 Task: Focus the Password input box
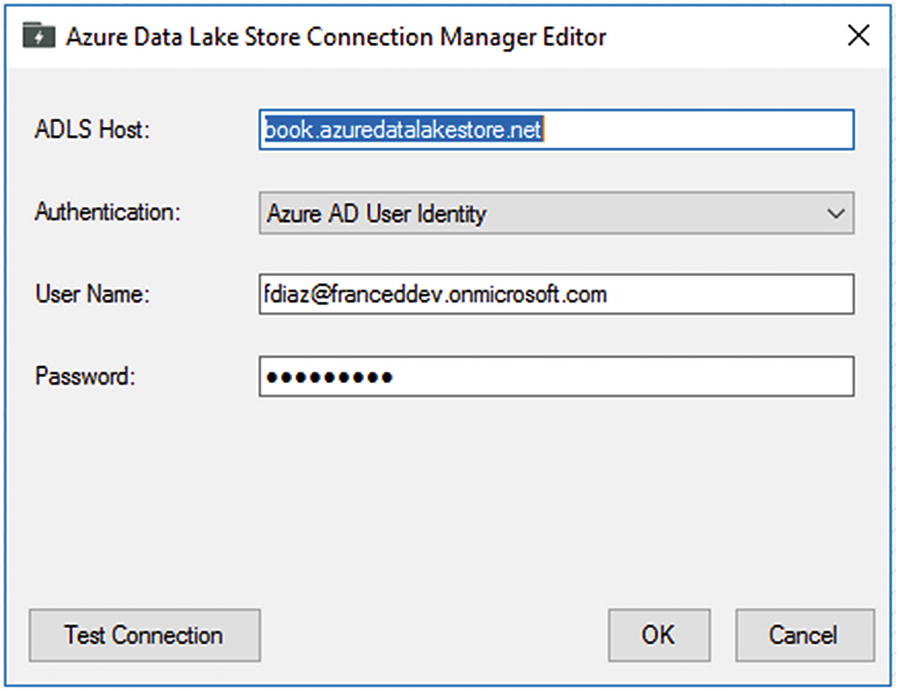(x=556, y=376)
